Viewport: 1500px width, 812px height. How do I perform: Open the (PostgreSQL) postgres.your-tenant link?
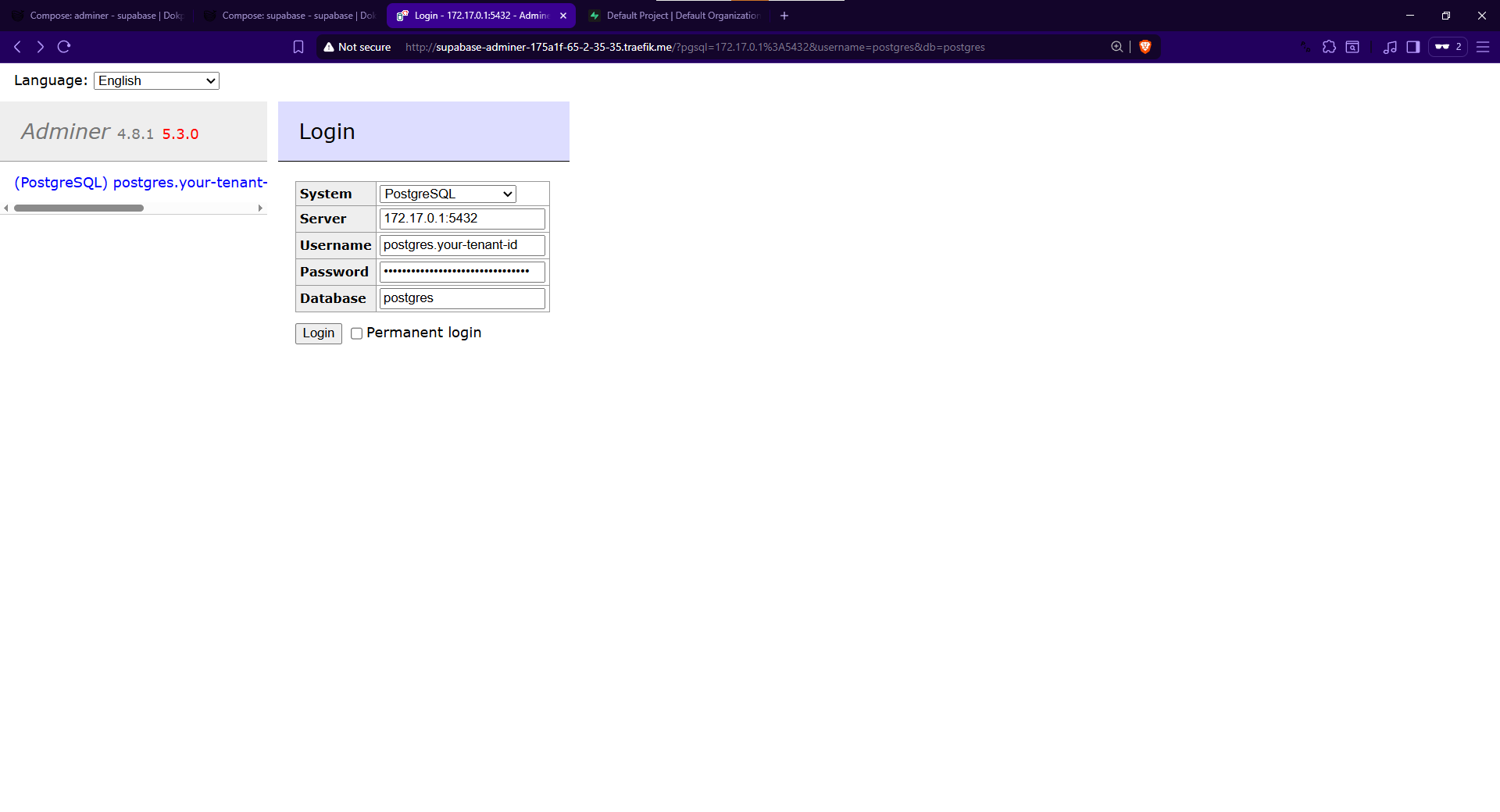[141, 183]
